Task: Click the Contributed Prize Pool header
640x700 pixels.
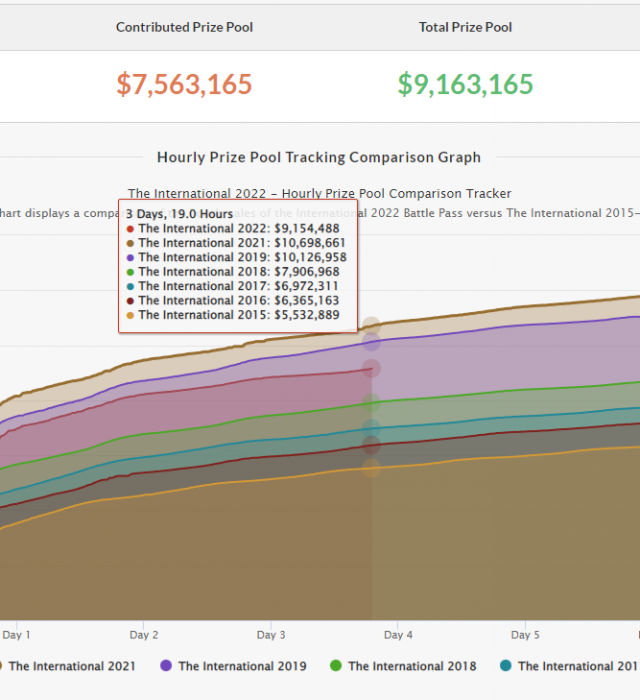Action: 184,27
